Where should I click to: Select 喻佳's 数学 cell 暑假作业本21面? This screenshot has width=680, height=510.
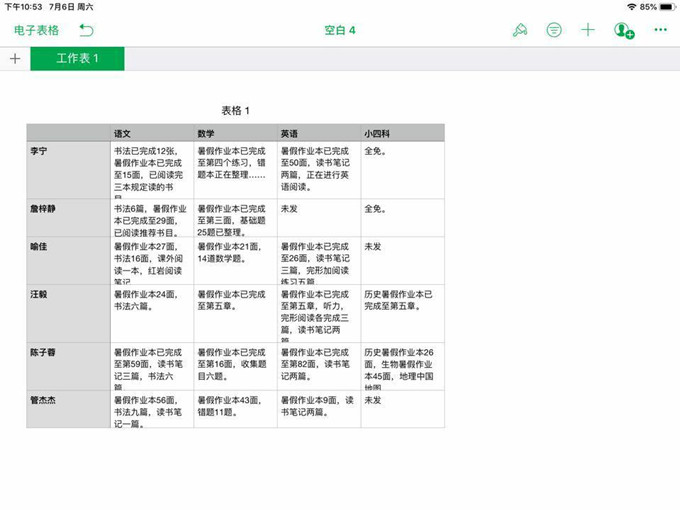point(235,261)
